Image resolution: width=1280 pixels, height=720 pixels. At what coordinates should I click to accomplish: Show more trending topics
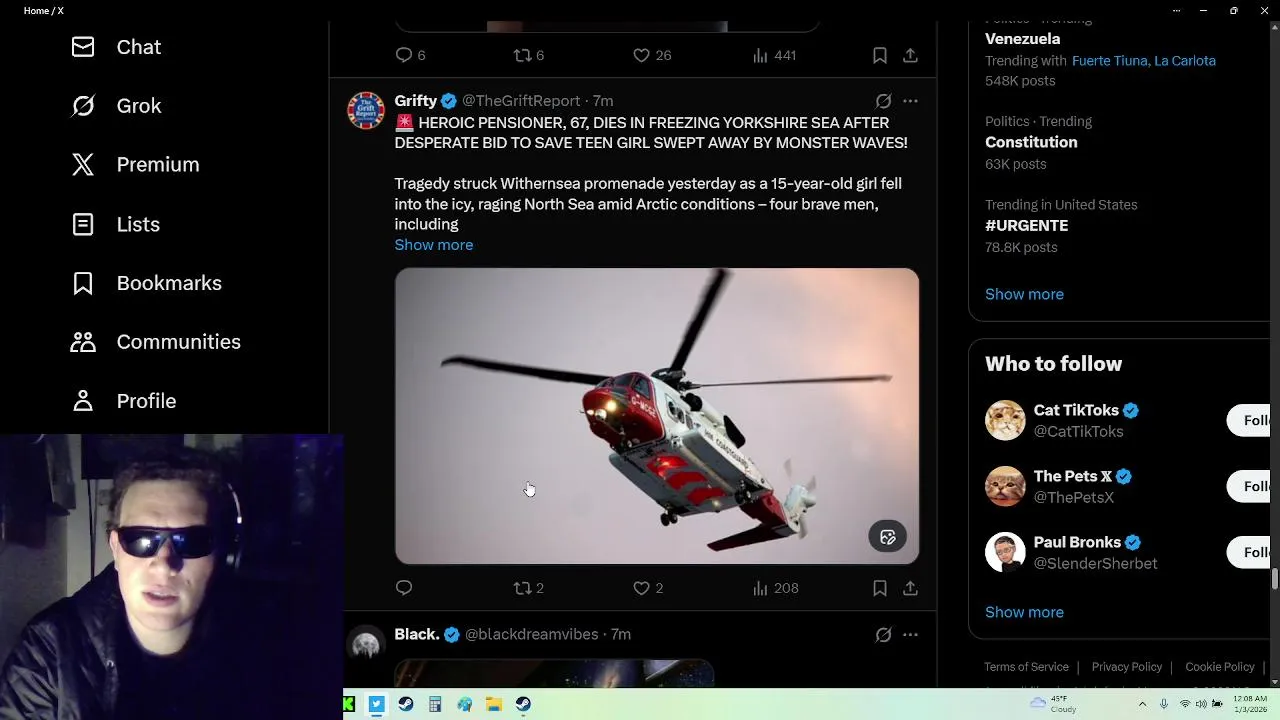tap(1024, 294)
